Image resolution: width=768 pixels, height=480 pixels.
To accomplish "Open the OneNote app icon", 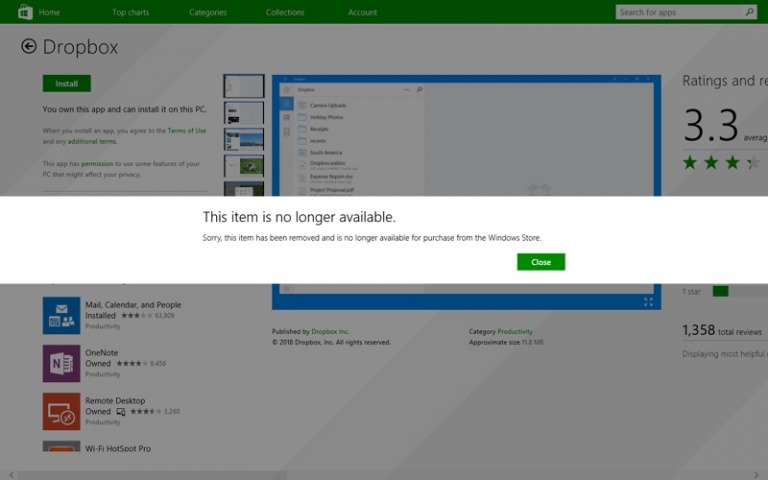I will coord(61,363).
